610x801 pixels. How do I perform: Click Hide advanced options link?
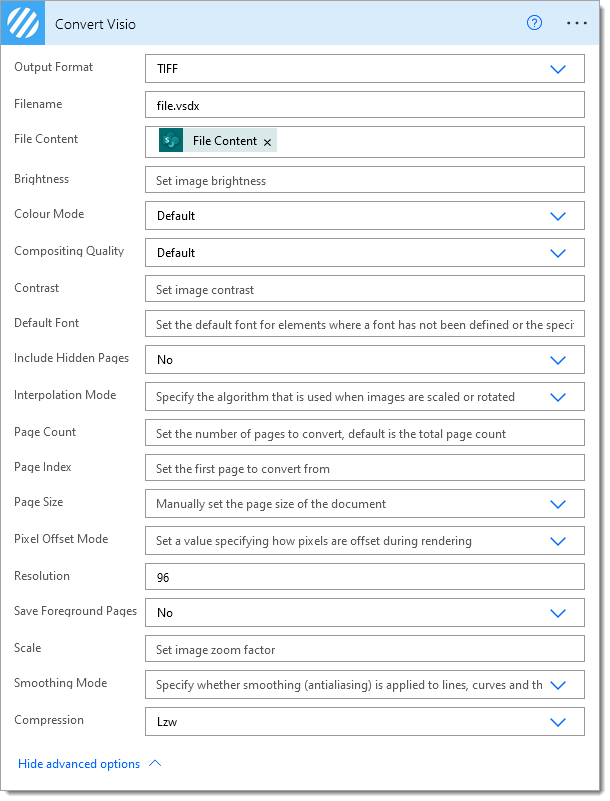coord(79,764)
